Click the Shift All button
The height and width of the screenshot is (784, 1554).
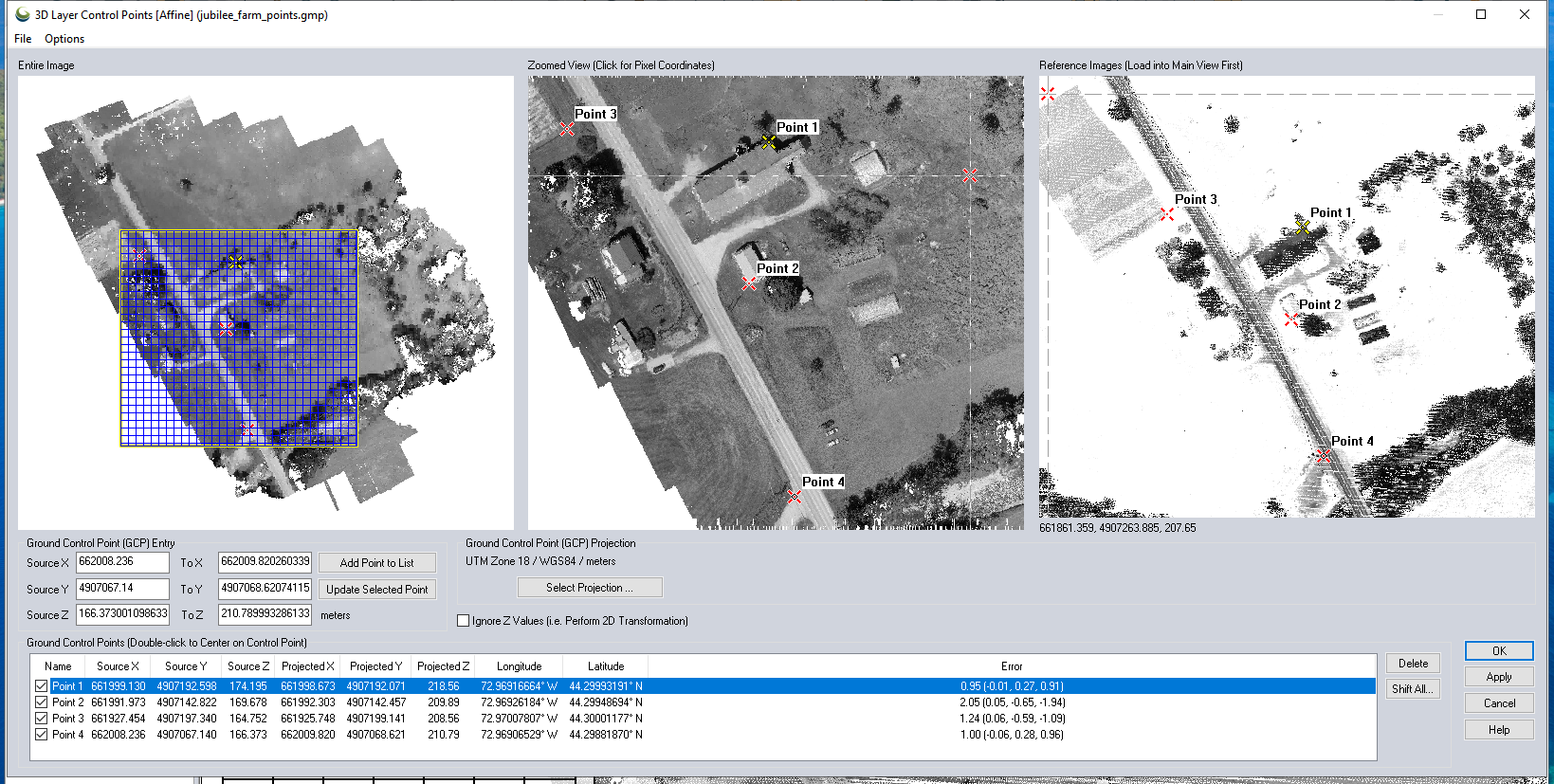click(1413, 689)
